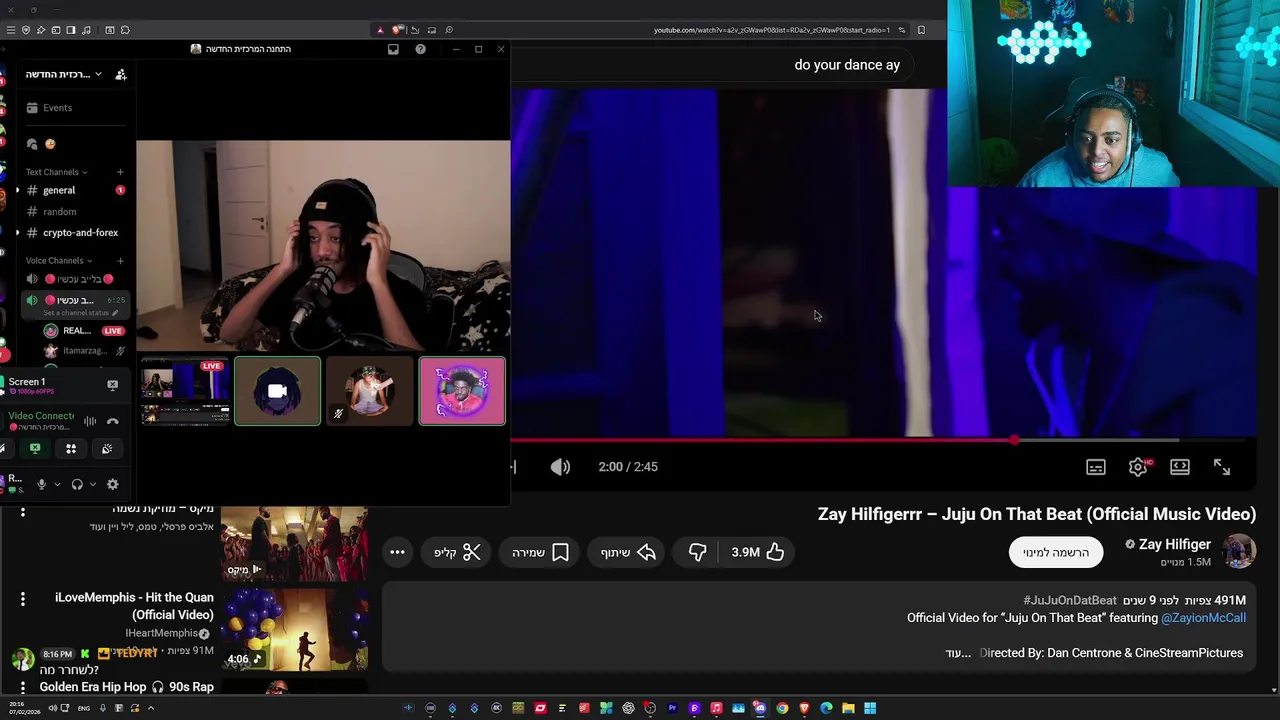
Task: Create a new voice channel plus icon
Action: (120, 261)
